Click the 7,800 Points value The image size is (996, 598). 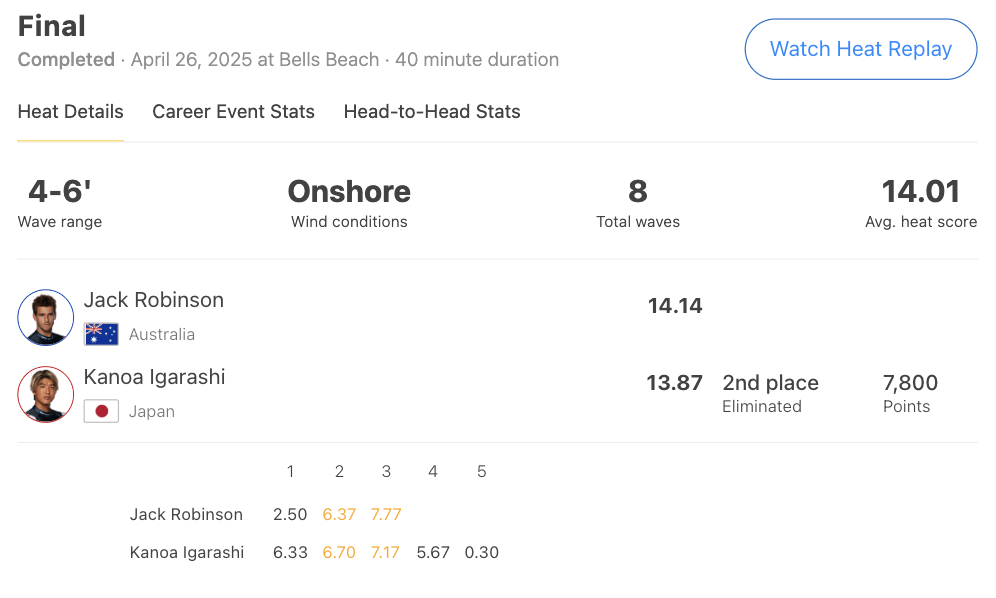point(910,383)
